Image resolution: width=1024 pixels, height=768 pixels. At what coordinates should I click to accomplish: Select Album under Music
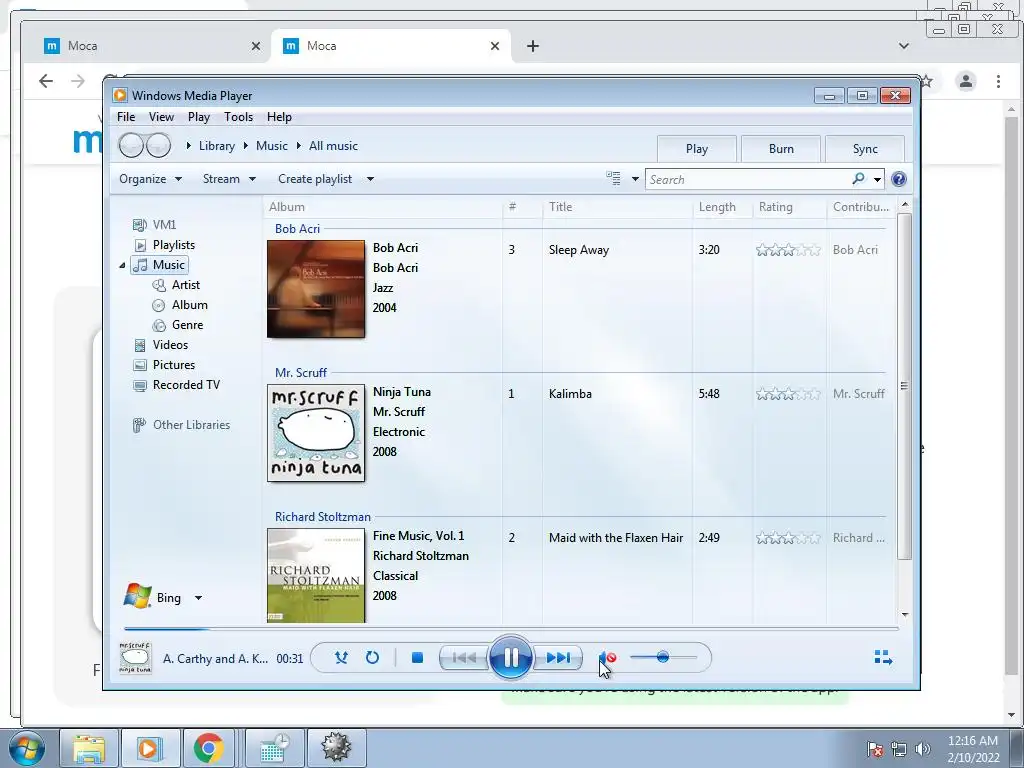[180, 305]
